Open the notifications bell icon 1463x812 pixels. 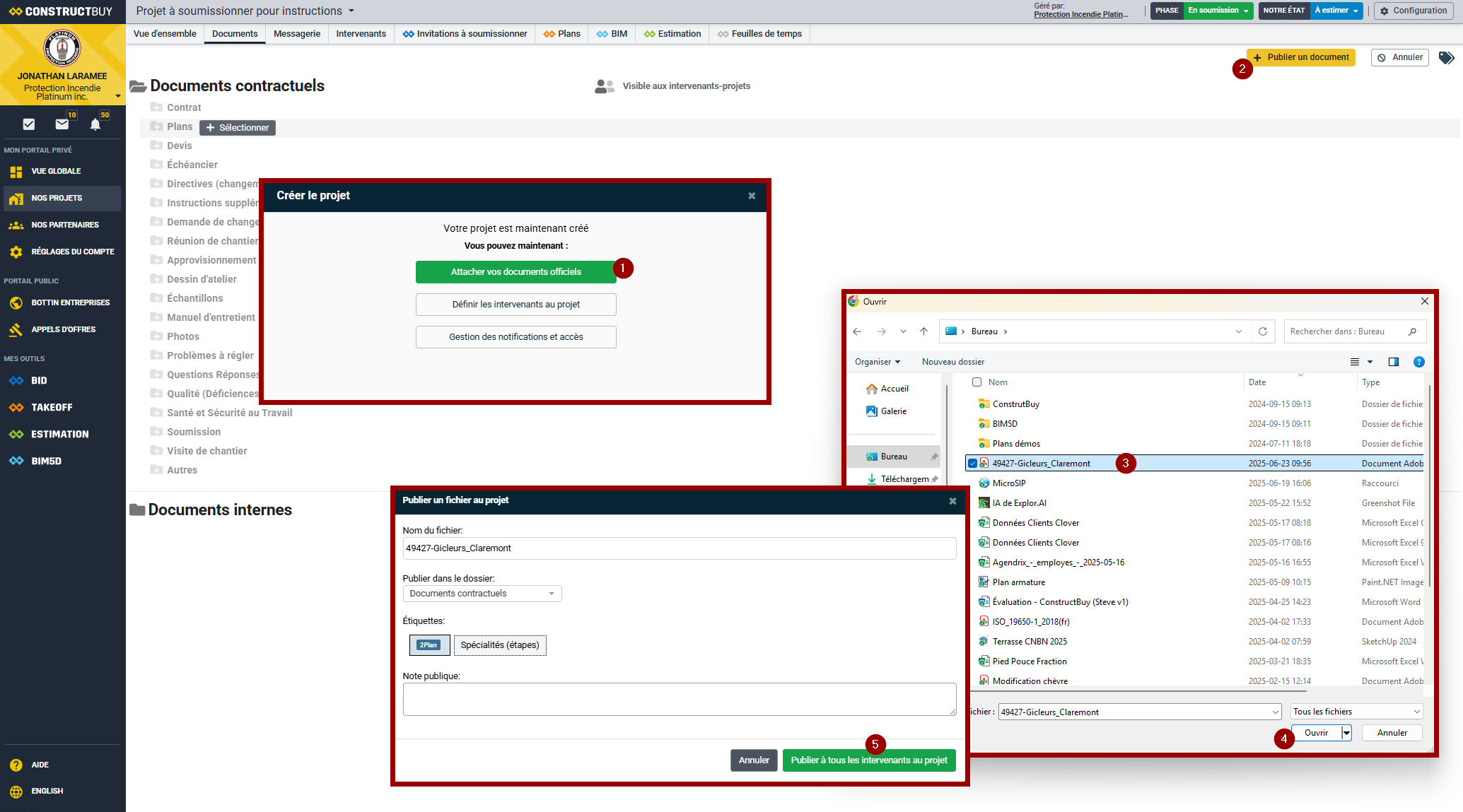click(x=95, y=124)
